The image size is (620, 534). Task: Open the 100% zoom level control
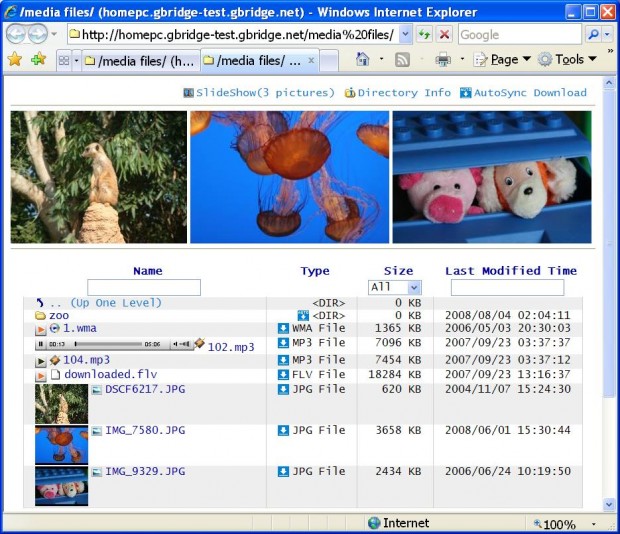tap(565, 524)
